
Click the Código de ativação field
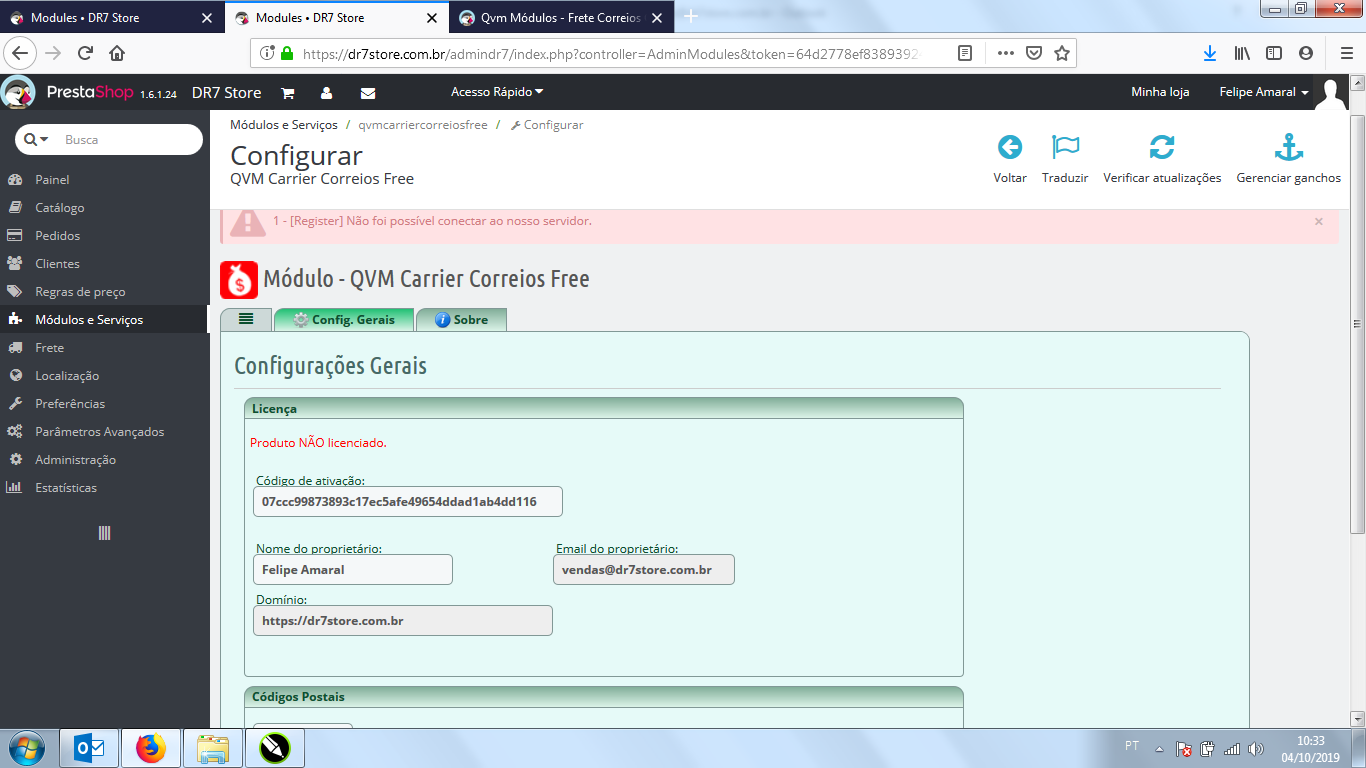tap(407, 502)
